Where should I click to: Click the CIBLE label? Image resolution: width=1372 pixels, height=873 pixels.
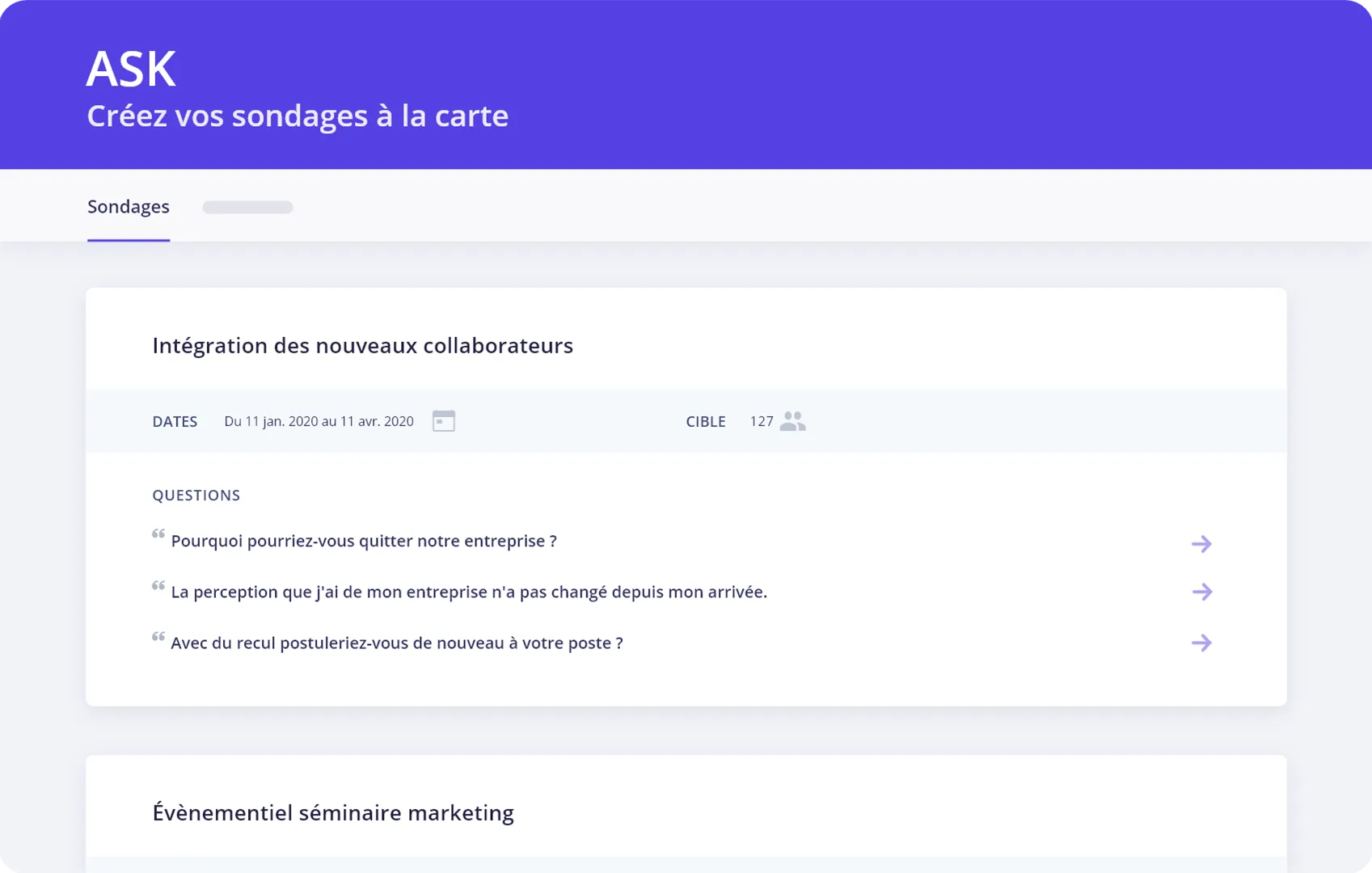click(706, 421)
